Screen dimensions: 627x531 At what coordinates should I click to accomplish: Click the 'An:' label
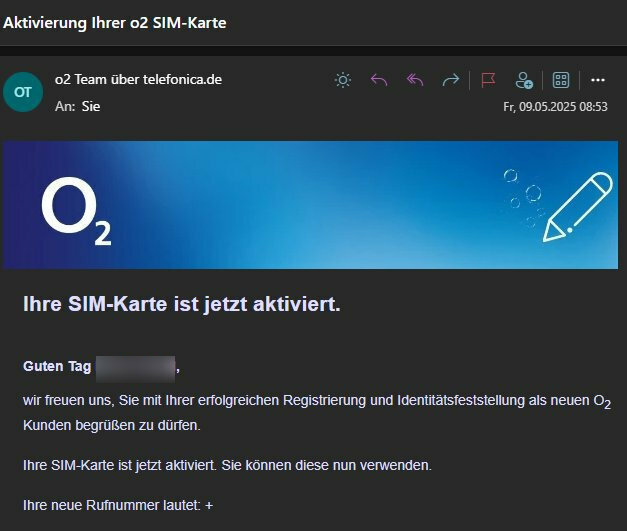(65, 106)
